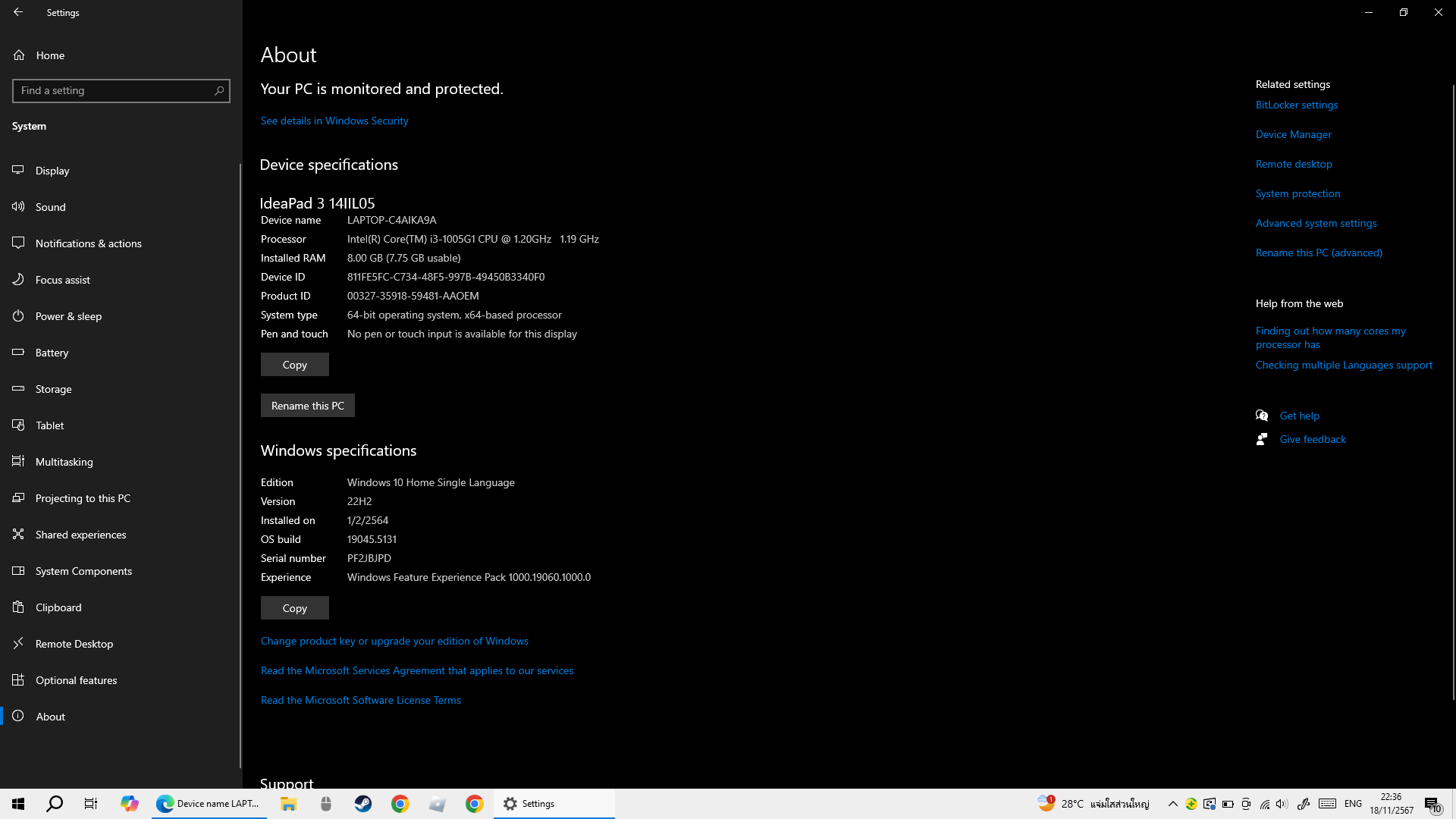This screenshot has height=819, width=1456.
Task: Click the Find a setting search box
Action: [x=121, y=90]
